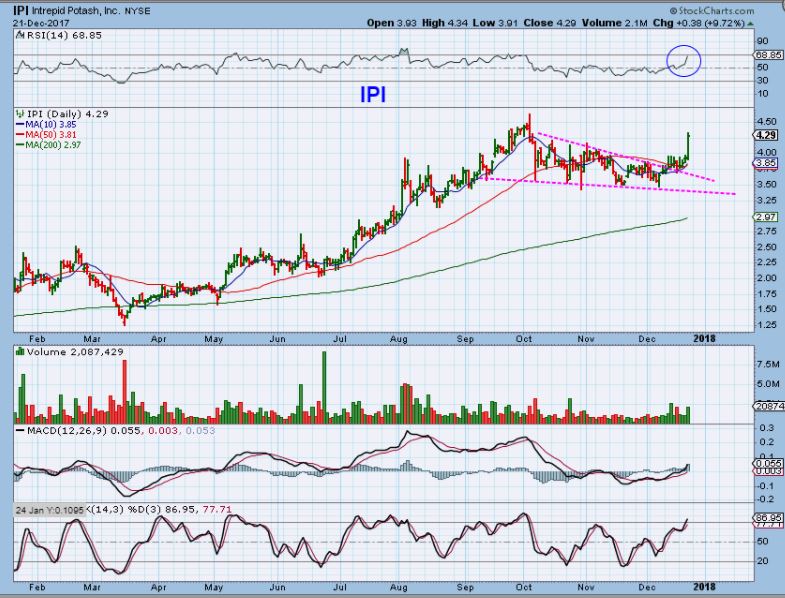Click the 2.00 price axis label
This screenshot has width=785, height=598.
click(x=767, y=278)
